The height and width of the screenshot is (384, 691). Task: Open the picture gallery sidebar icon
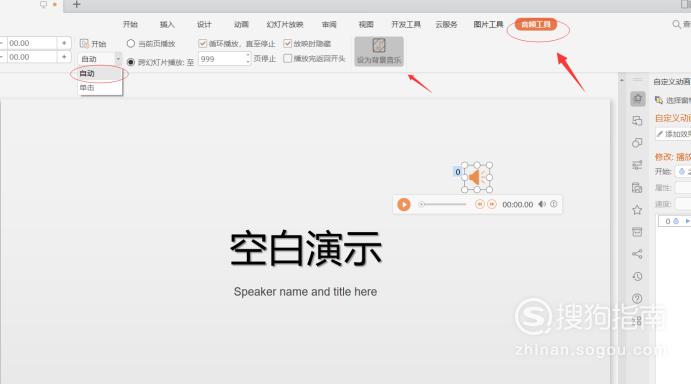637,188
